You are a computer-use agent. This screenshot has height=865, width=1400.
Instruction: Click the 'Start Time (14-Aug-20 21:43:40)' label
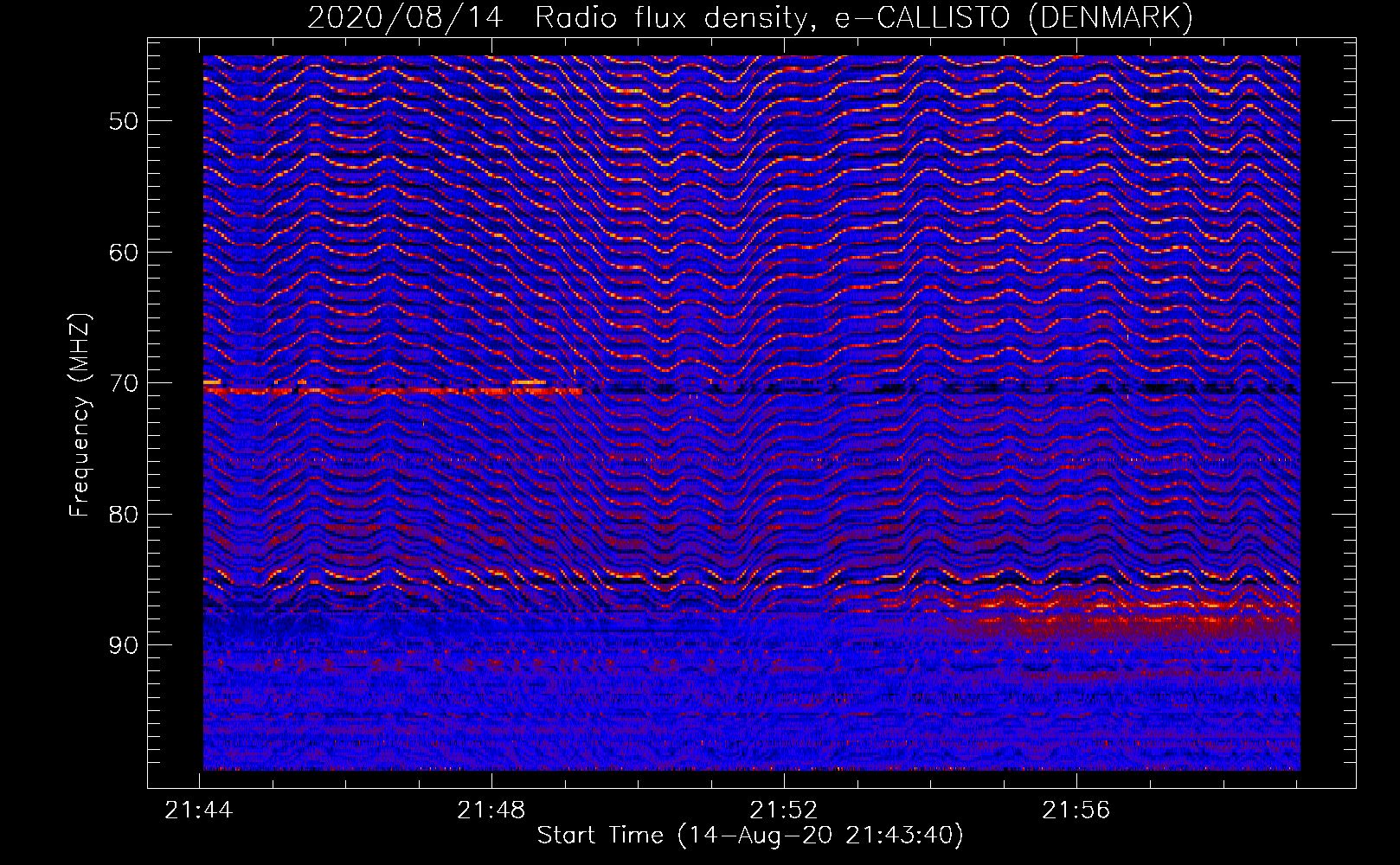pyautogui.click(x=750, y=836)
